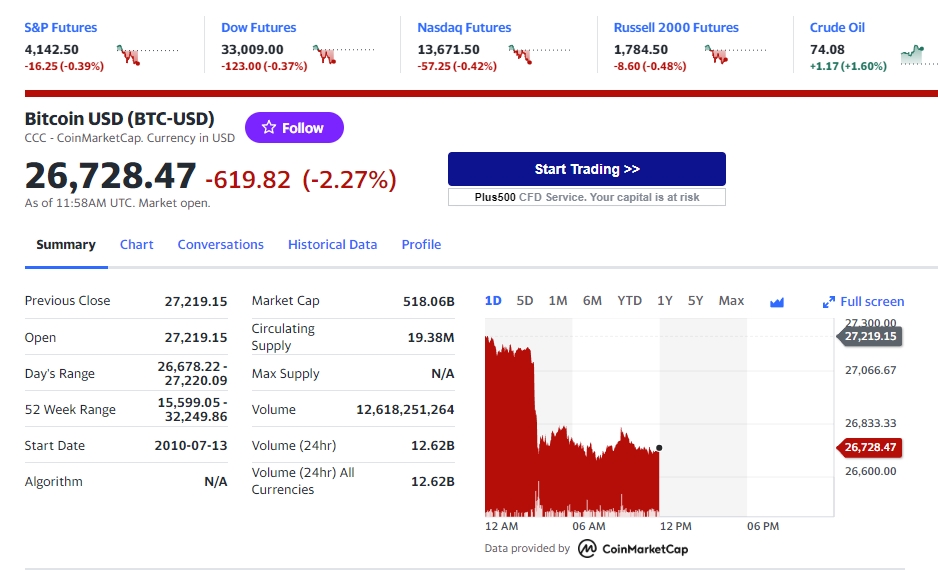Click the Open row value 27,219.15

pos(196,337)
